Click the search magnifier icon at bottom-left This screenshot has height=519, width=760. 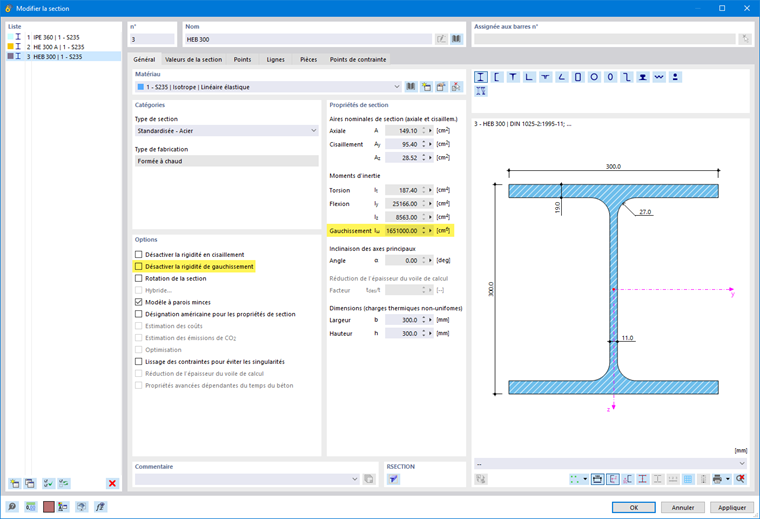[12, 507]
